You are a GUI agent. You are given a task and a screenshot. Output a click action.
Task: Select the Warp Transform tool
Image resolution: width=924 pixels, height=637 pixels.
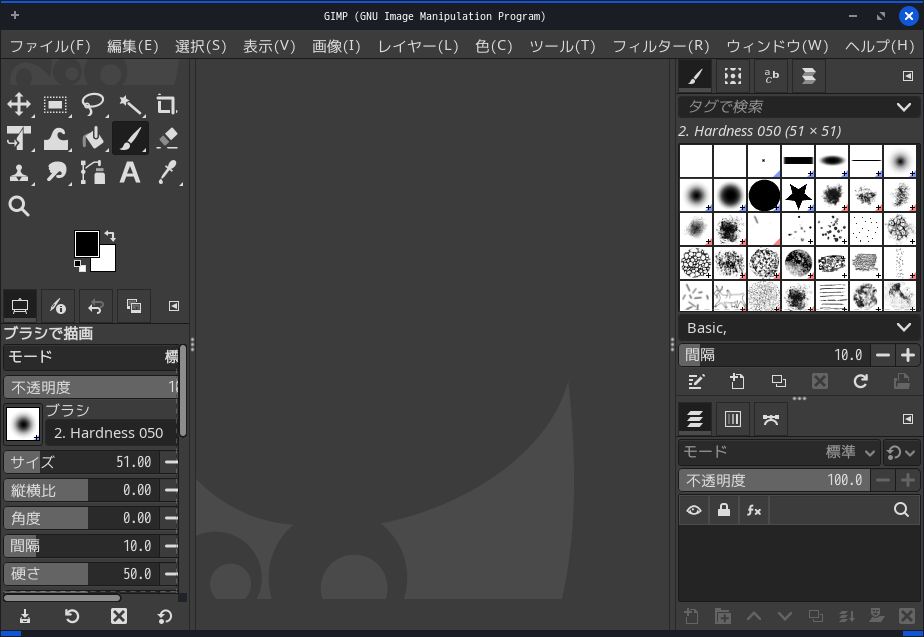click(56, 138)
